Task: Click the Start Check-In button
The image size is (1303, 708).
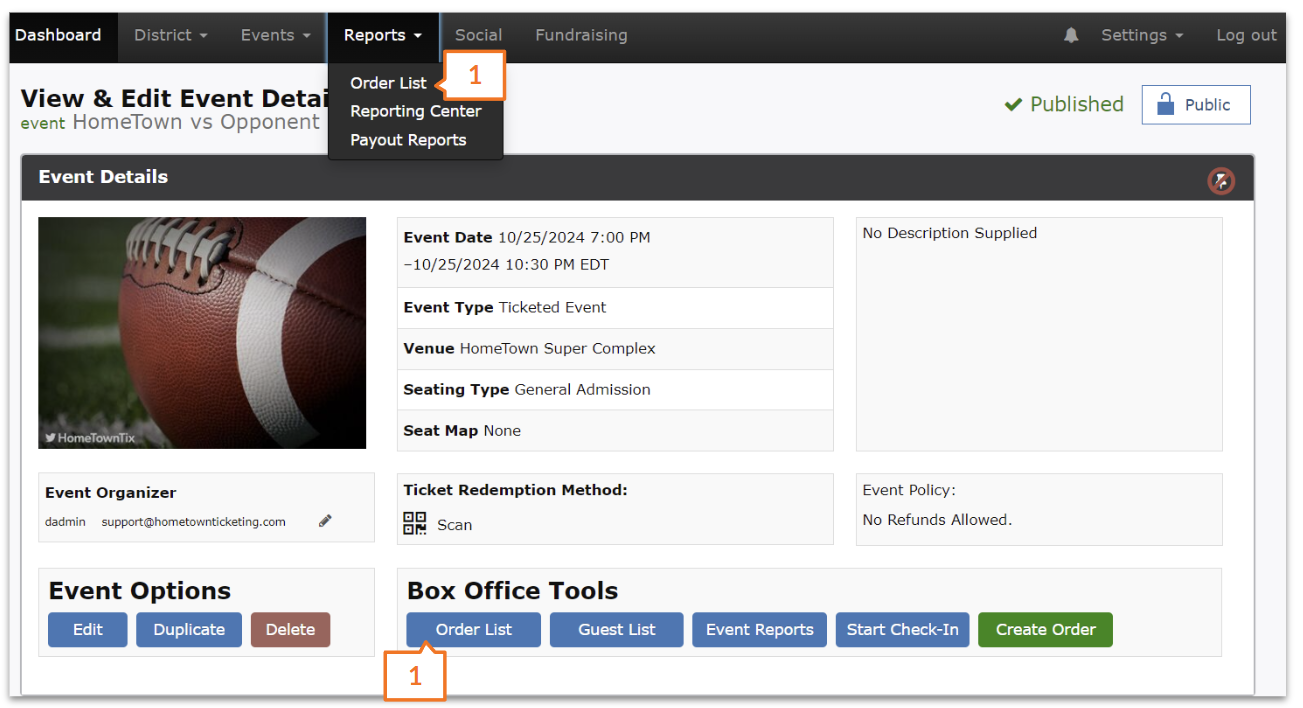Action: tap(902, 630)
